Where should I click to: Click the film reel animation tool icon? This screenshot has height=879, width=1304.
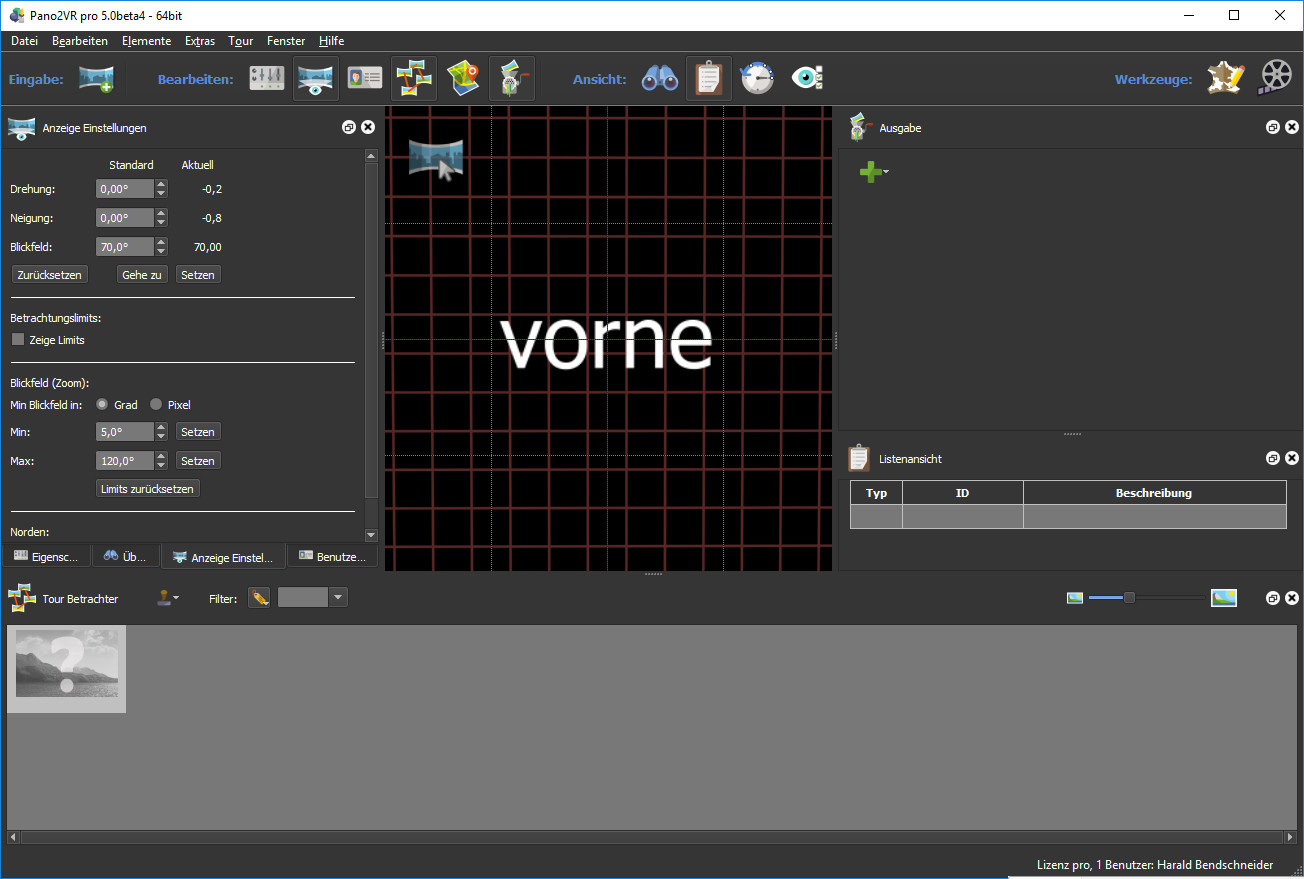point(1276,79)
